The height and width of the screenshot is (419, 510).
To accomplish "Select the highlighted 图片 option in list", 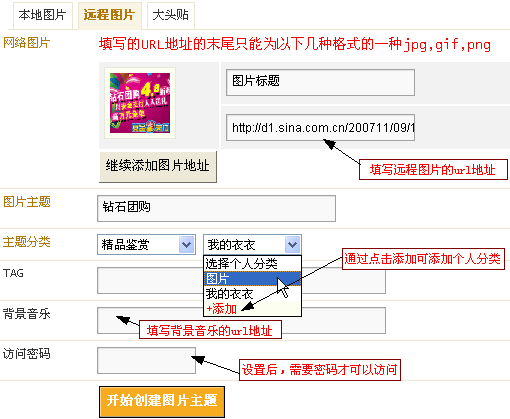I will (x=252, y=279).
